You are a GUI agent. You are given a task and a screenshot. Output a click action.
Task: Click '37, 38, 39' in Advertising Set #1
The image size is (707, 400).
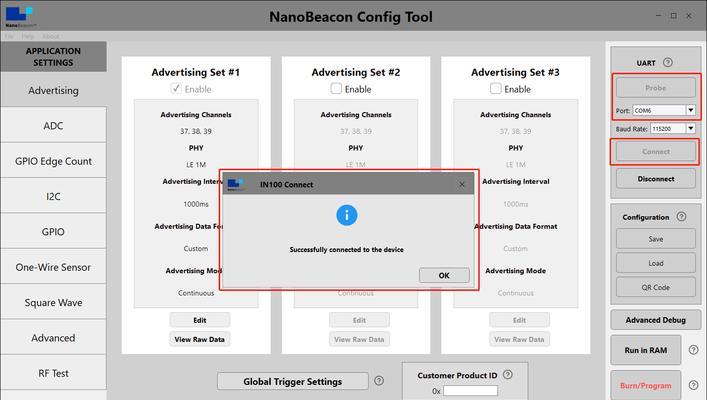click(196, 131)
